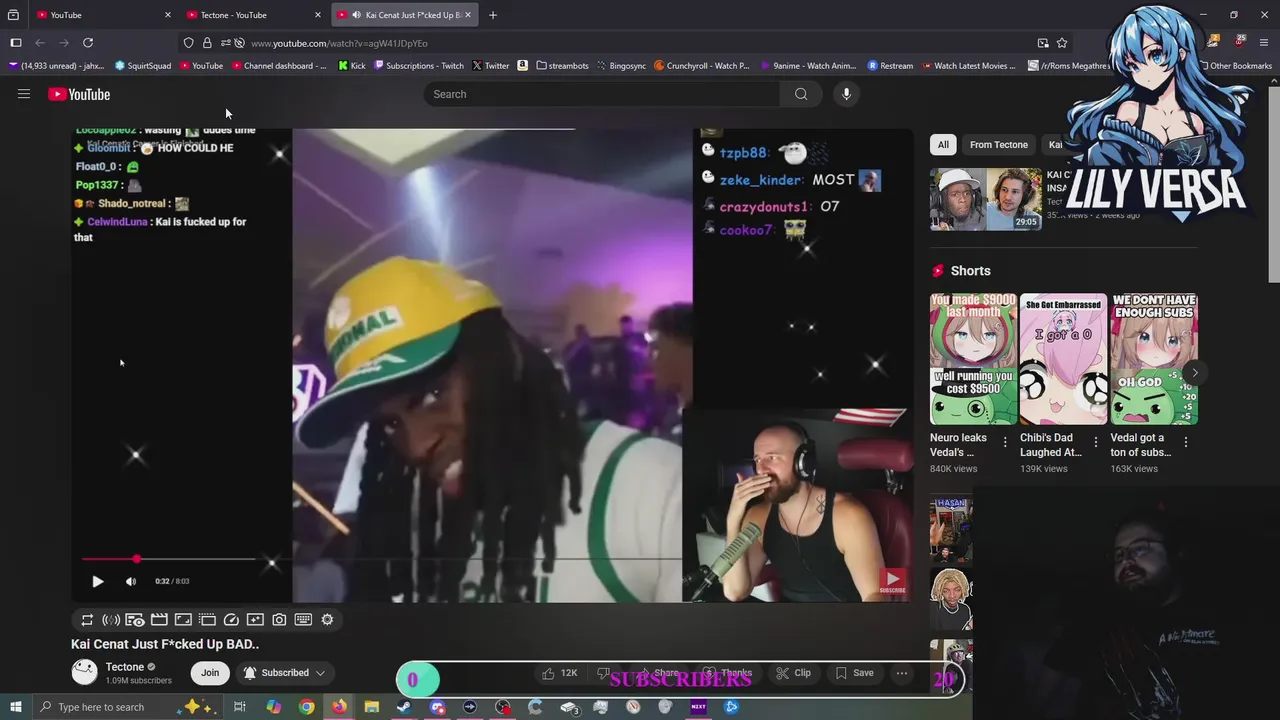Click the dashed-screen icon below the player

coord(207,620)
